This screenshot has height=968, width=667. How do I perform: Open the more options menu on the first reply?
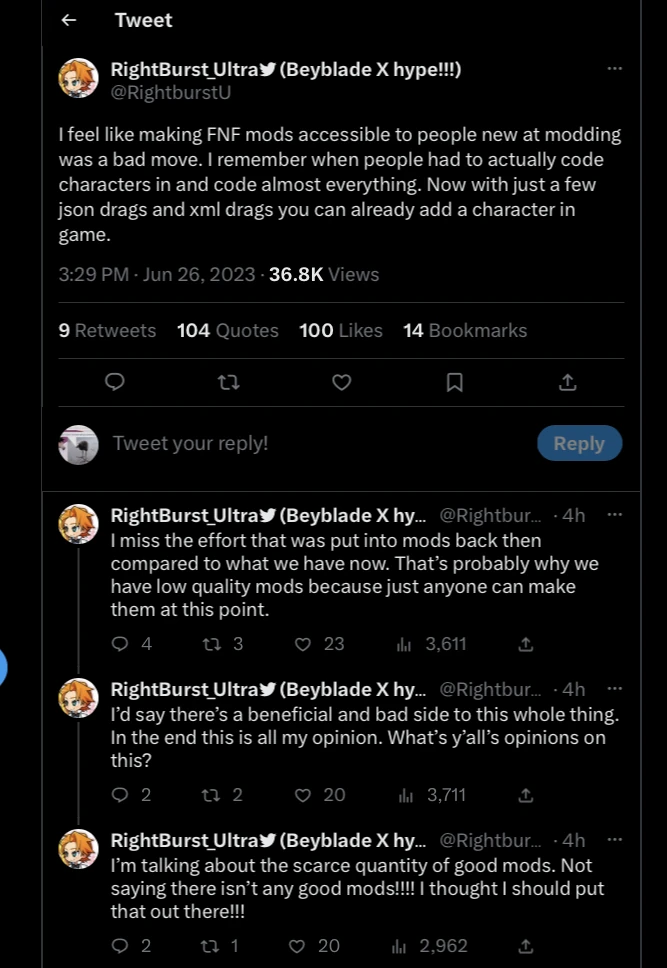(615, 514)
